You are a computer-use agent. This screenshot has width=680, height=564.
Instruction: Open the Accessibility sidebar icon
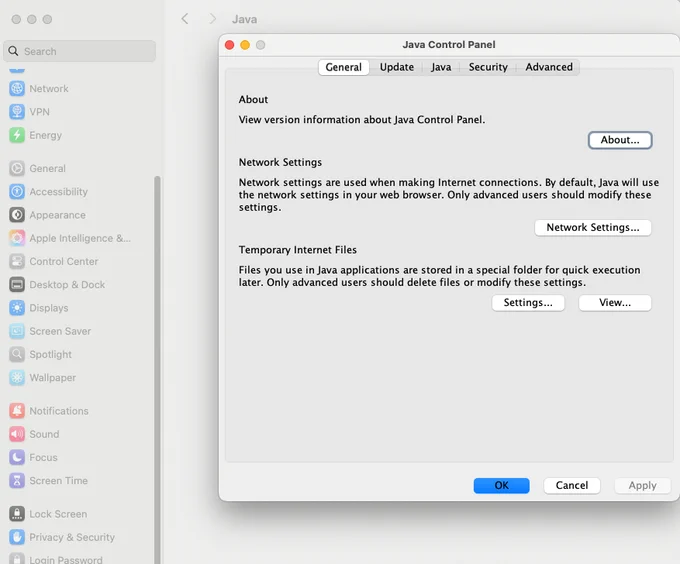(17, 192)
